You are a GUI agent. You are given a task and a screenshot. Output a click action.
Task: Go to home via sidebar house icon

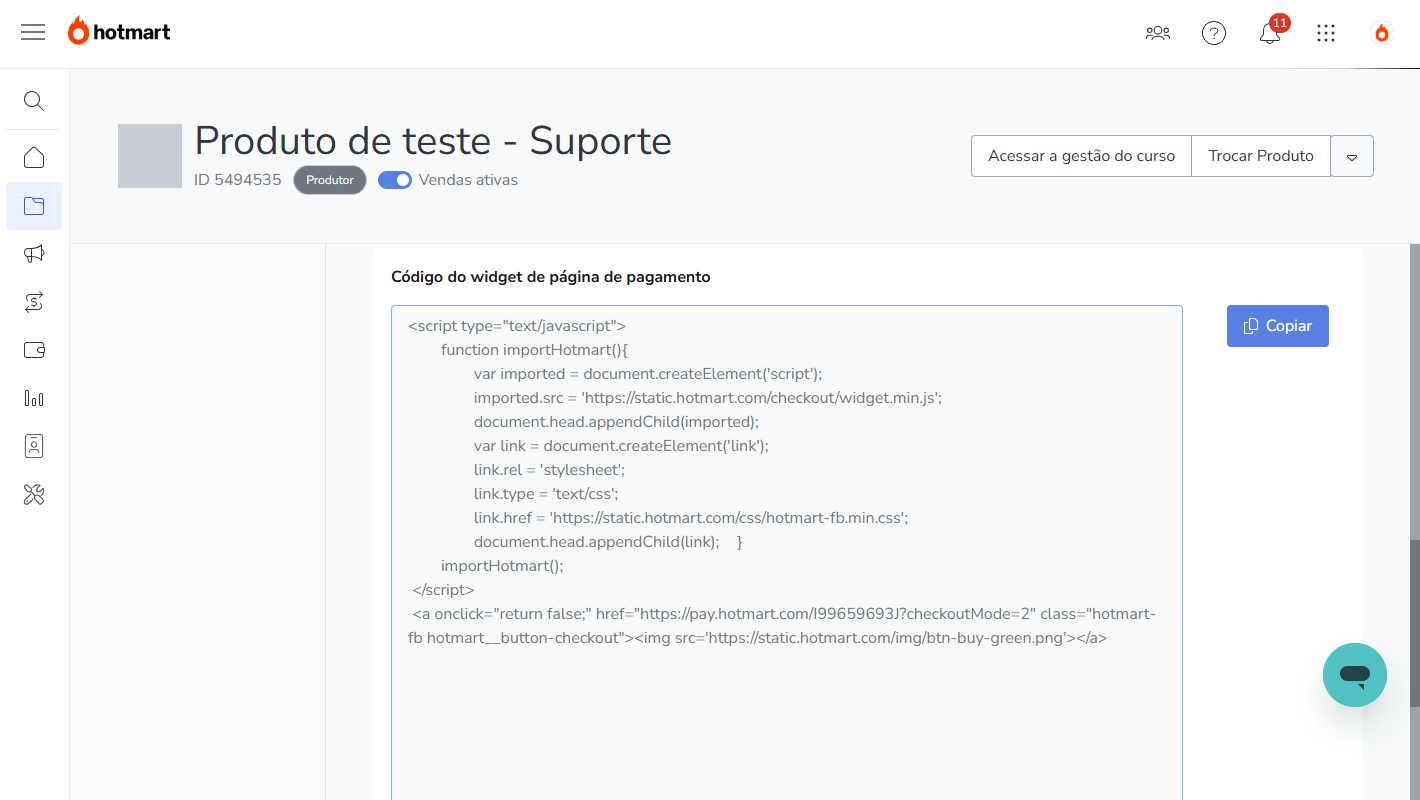34,158
